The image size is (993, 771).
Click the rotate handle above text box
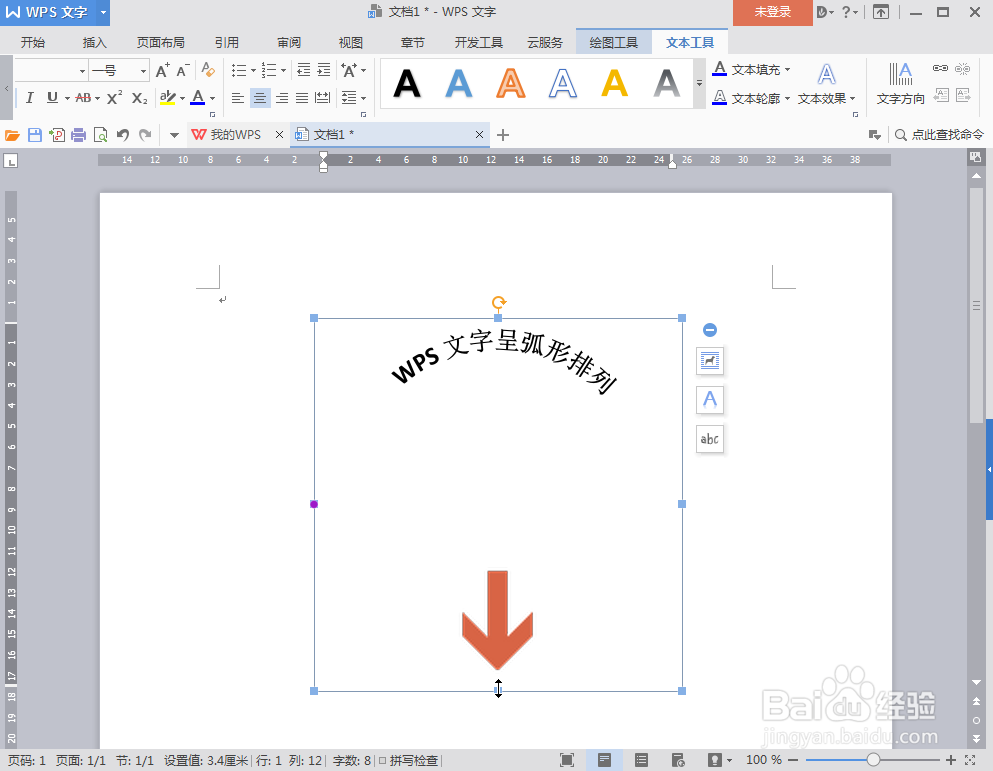click(498, 302)
